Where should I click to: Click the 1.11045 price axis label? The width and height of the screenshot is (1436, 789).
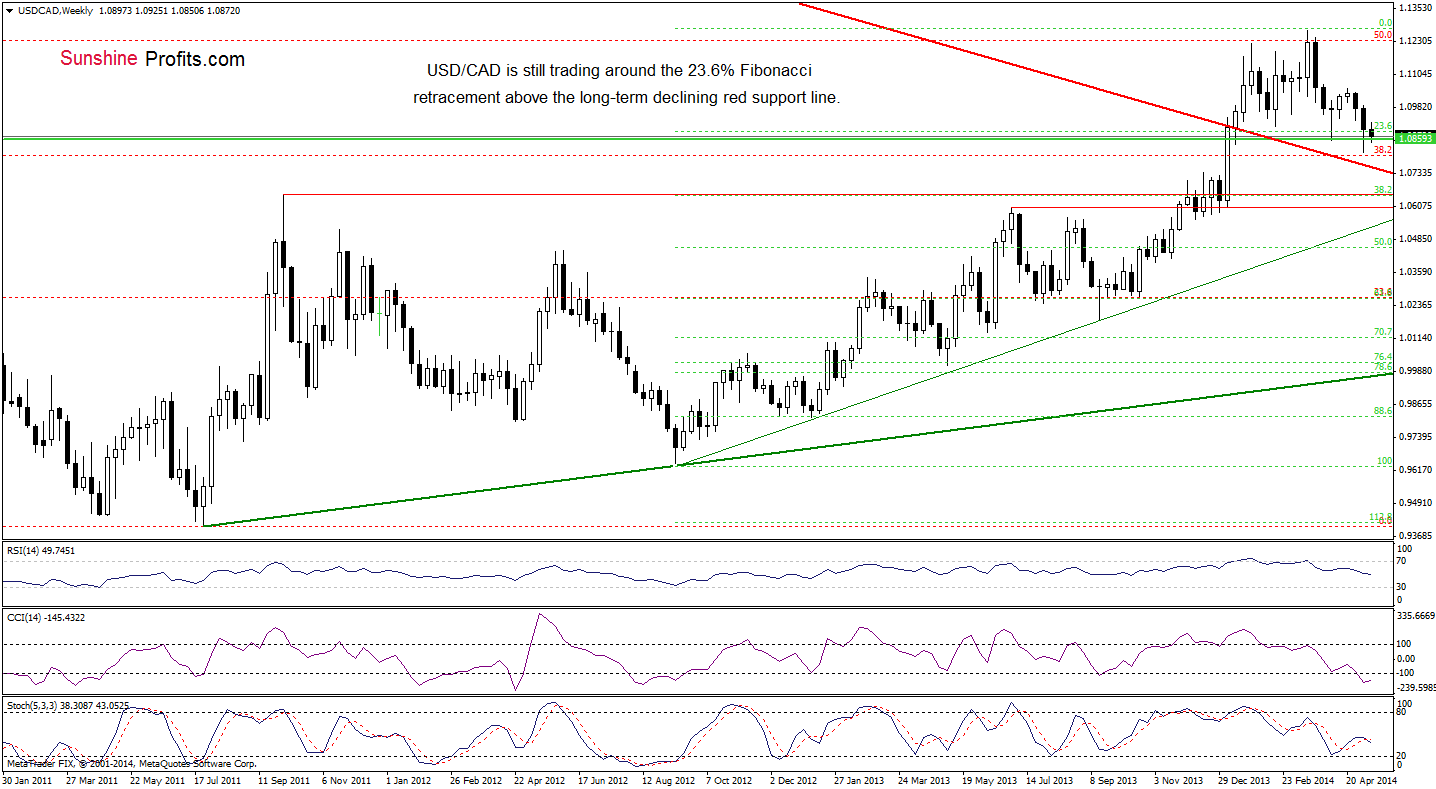(x=1415, y=74)
